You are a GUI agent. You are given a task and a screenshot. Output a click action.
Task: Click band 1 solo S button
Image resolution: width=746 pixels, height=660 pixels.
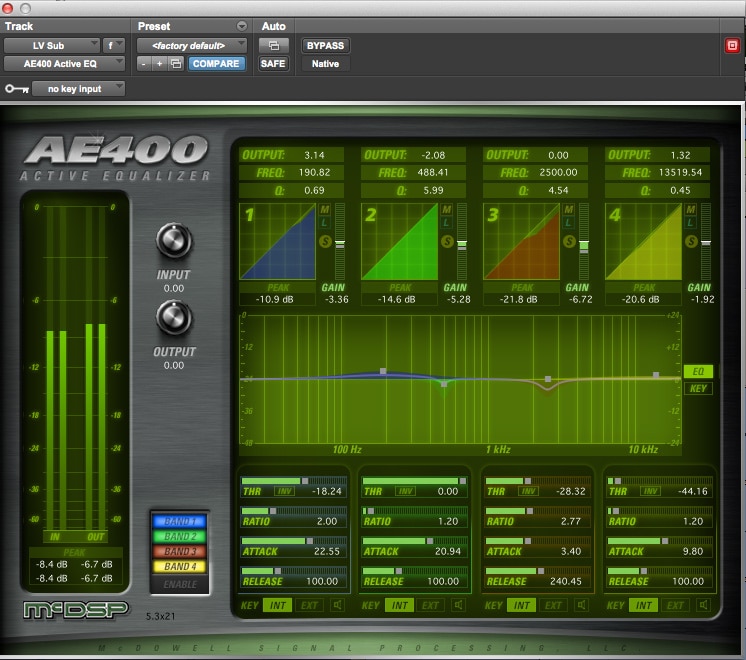[x=325, y=241]
